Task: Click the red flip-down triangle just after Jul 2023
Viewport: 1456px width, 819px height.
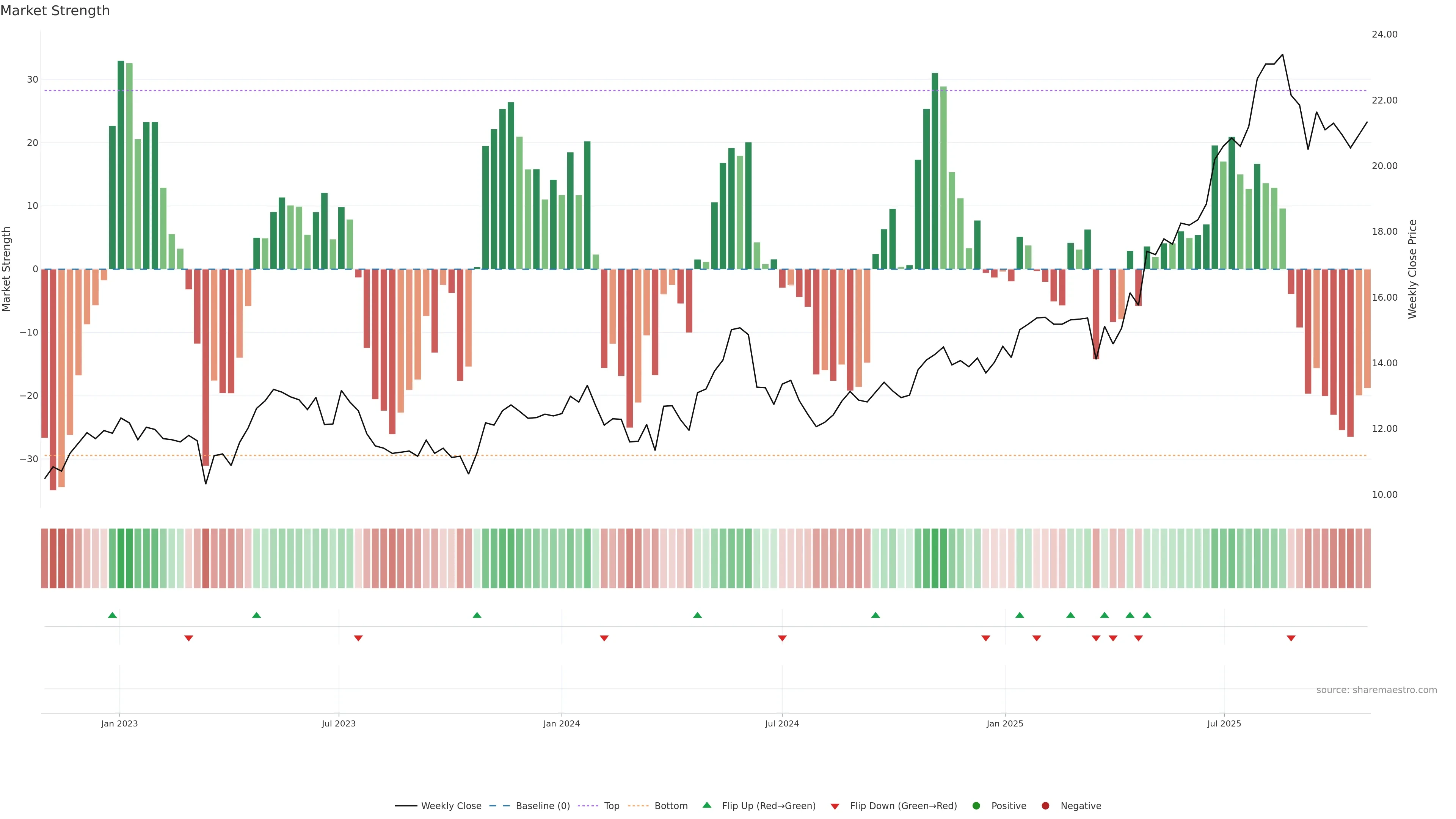Action: point(358,638)
